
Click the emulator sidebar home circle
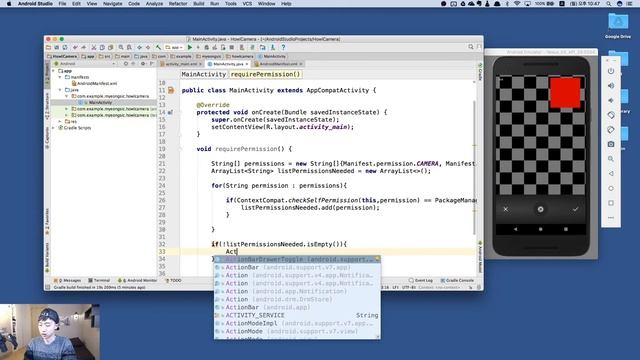(611, 188)
